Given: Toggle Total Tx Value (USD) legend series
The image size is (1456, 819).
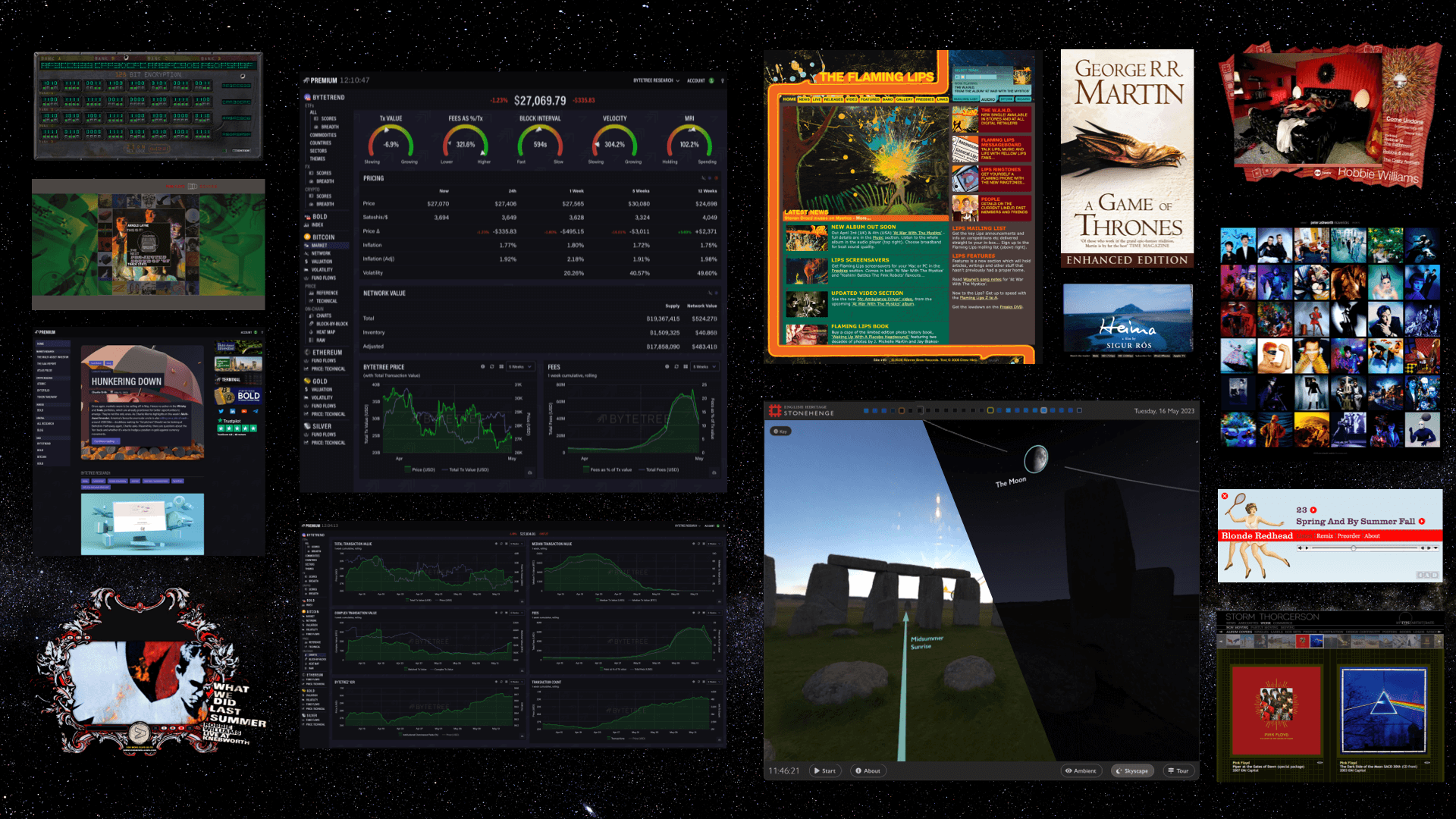Looking at the screenshot, I should 467,470.
